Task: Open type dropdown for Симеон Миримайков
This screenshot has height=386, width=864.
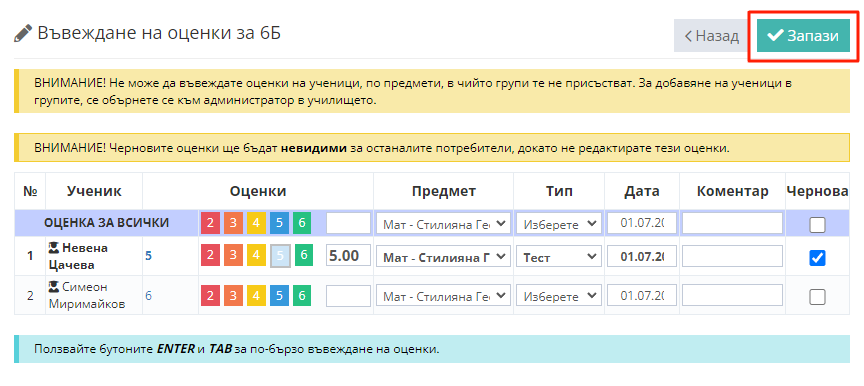Action: (x=559, y=296)
